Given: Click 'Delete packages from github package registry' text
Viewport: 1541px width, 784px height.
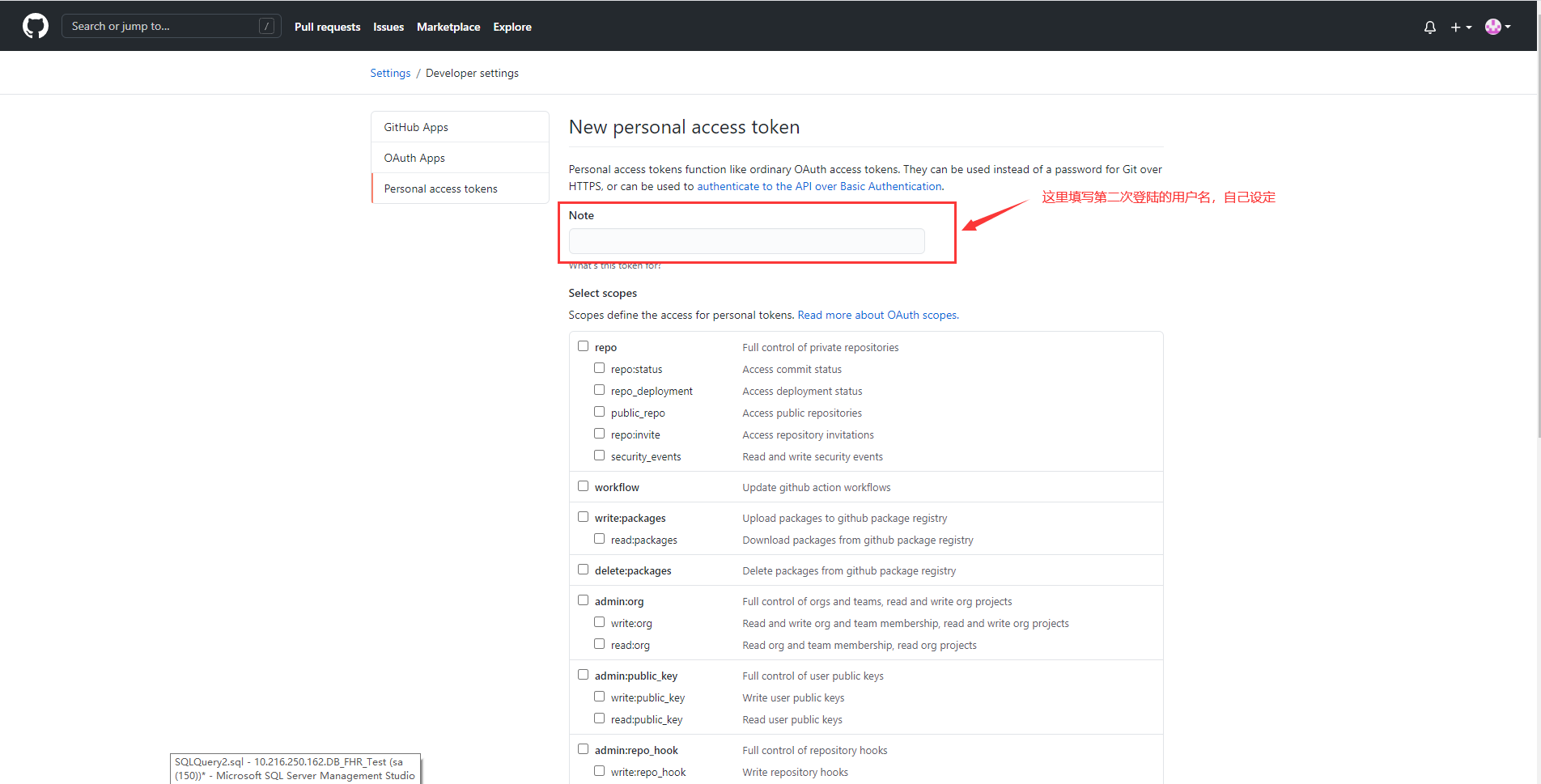Looking at the screenshot, I should click(x=849, y=571).
